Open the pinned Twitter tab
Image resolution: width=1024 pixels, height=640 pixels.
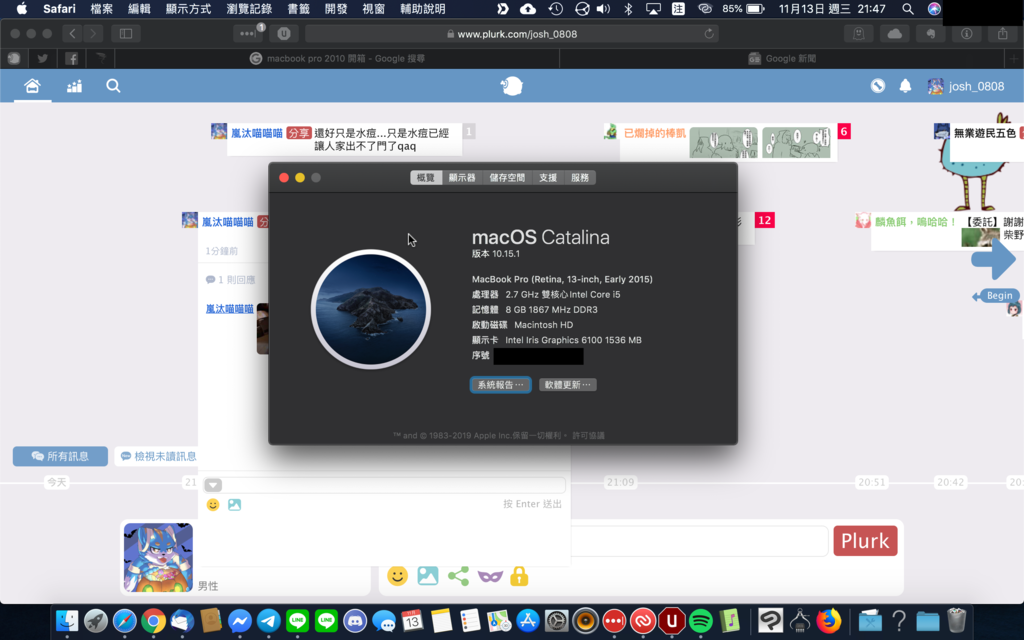[x=42, y=58]
